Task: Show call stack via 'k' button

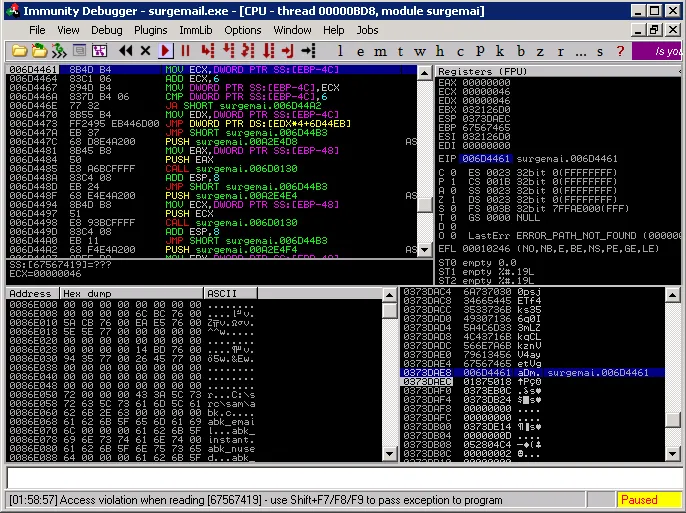Action: [500, 50]
